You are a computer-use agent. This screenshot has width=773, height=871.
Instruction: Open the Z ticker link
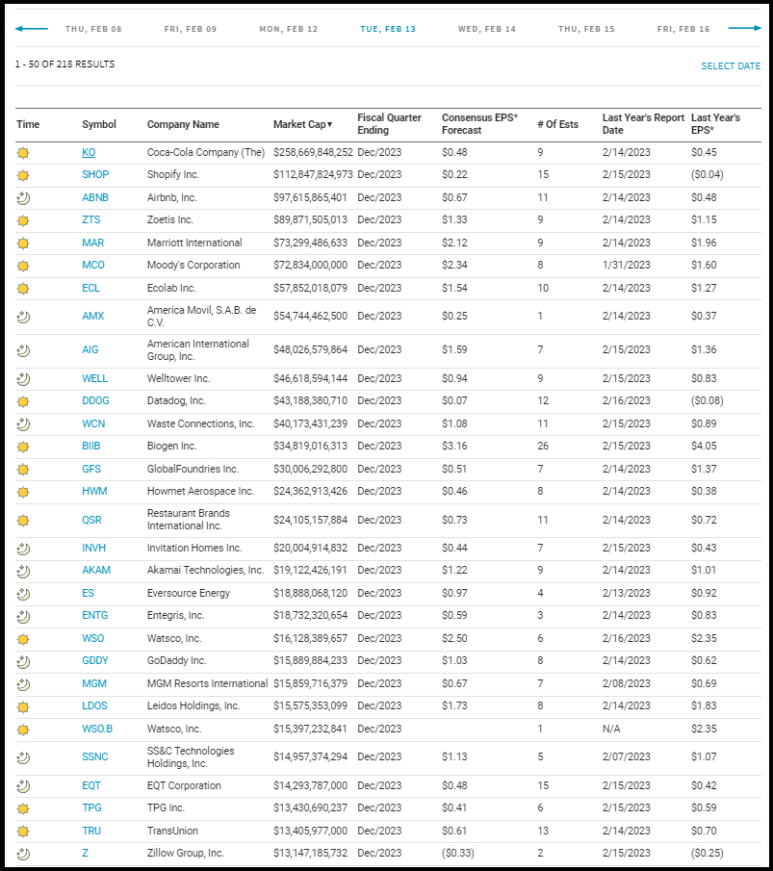point(85,853)
